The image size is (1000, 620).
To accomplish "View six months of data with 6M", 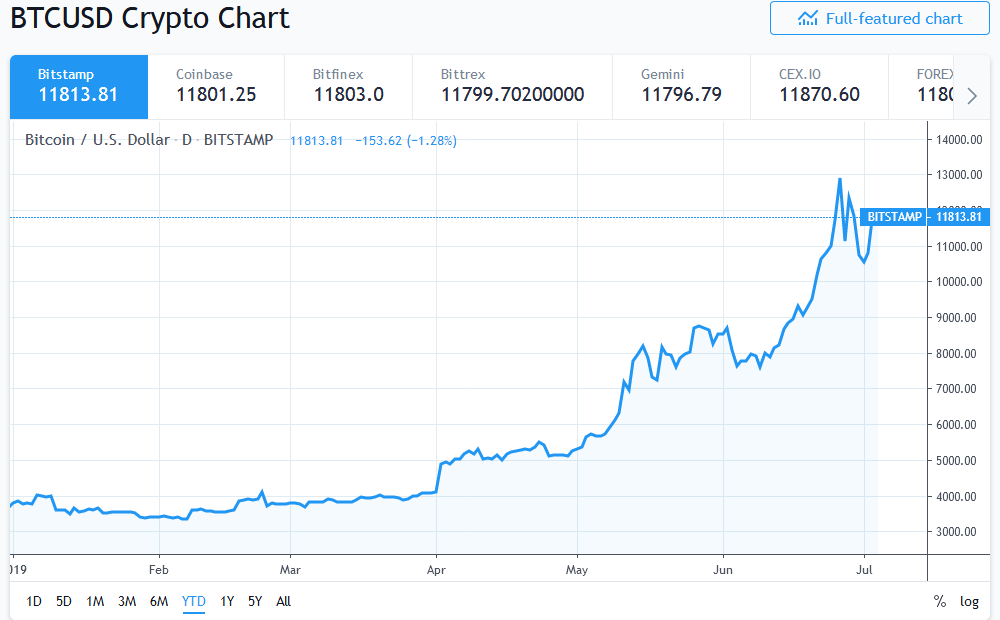I will (x=159, y=601).
